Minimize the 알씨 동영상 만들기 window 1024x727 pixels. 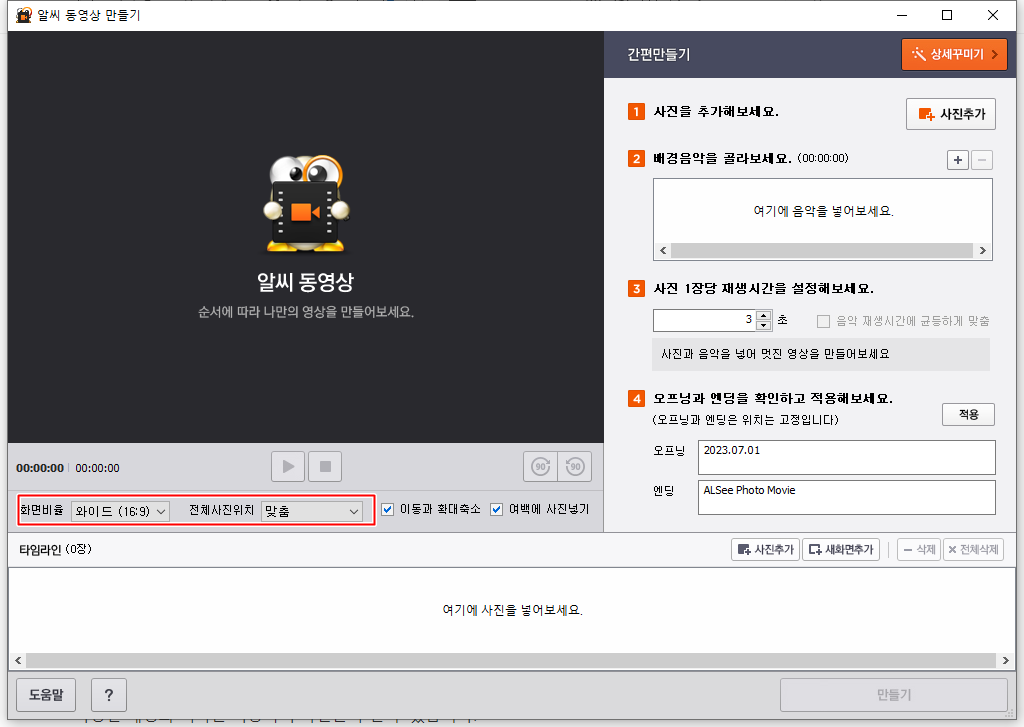[x=902, y=15]
